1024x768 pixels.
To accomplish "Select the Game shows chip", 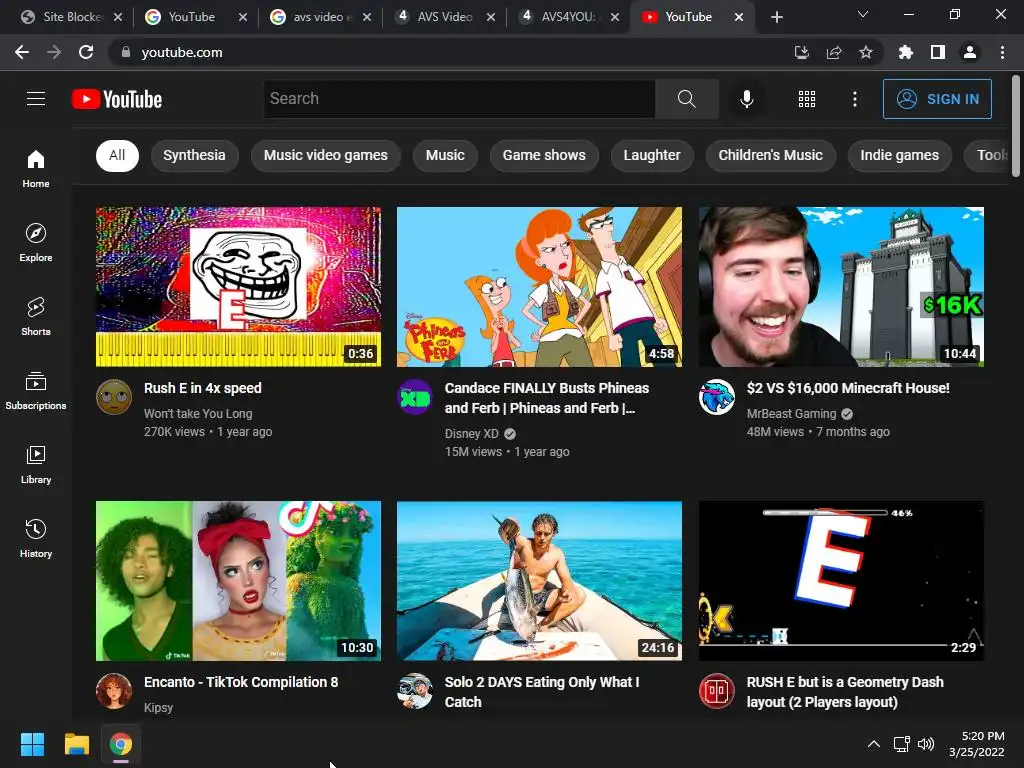I will coord(544,155).
